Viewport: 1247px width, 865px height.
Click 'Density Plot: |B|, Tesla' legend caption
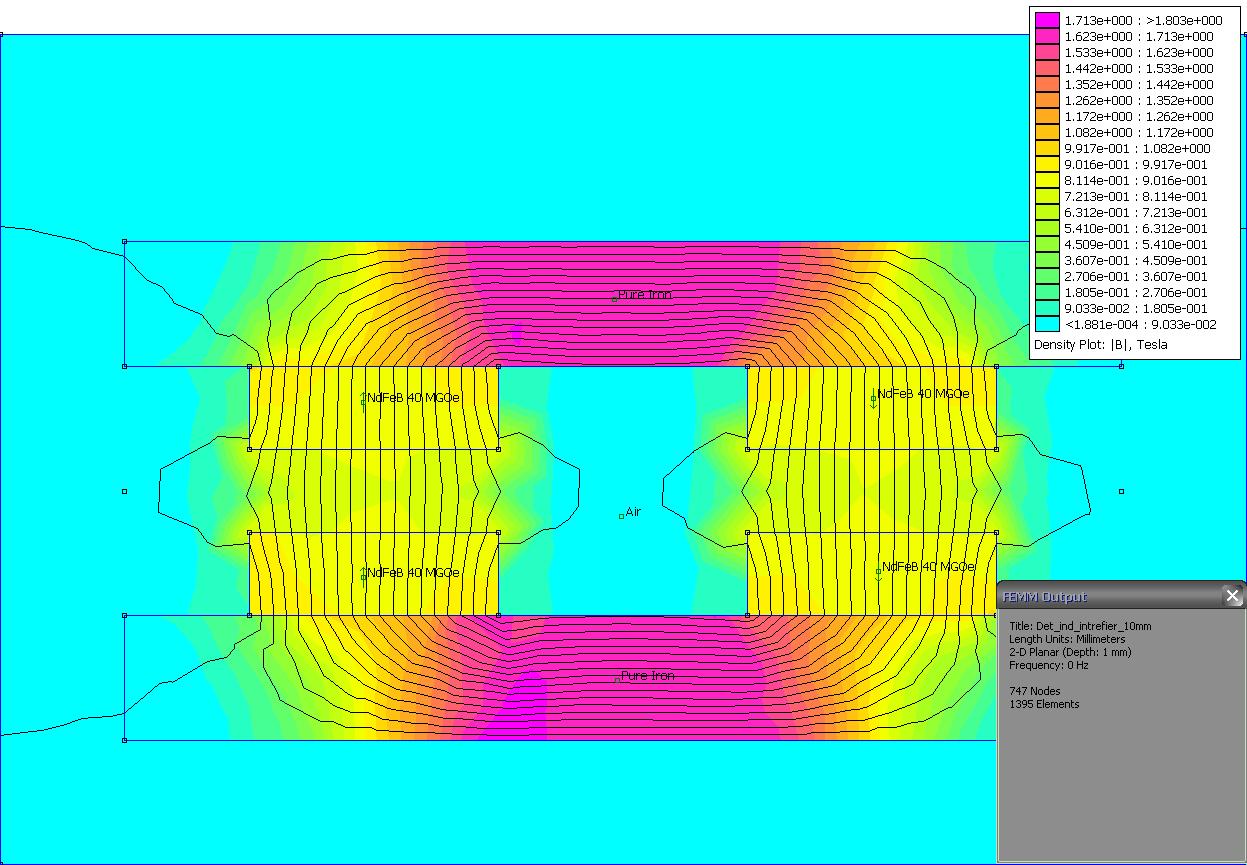pyautogui.click(x=1100, y=344)
